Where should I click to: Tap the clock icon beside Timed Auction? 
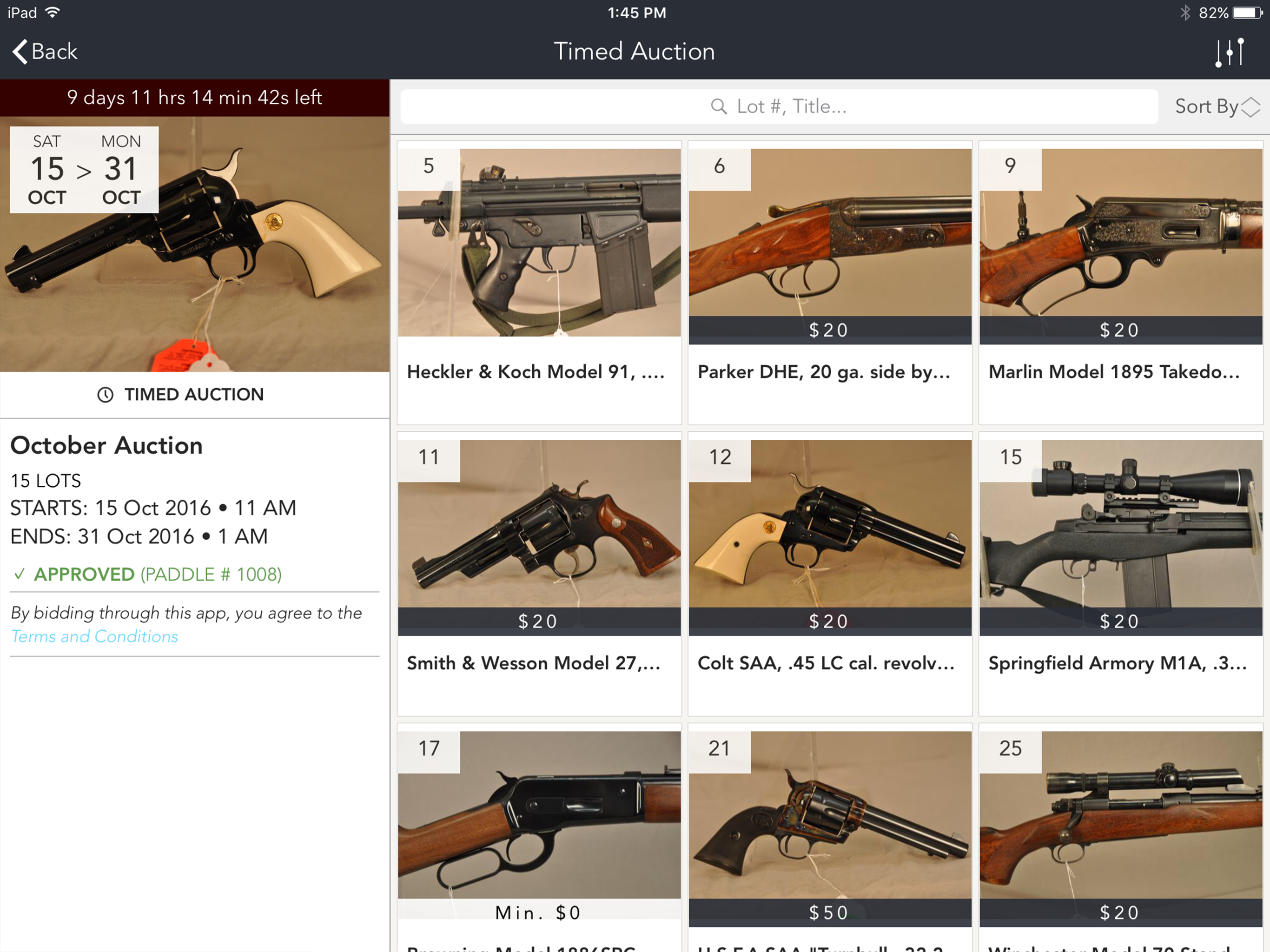point(105,395)
